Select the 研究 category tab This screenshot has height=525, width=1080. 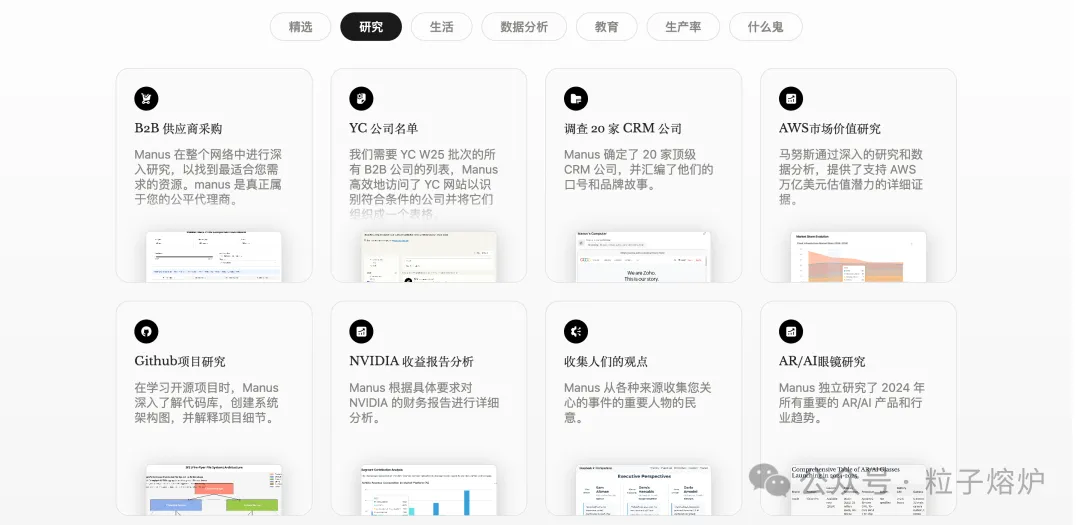pos(371,27)
